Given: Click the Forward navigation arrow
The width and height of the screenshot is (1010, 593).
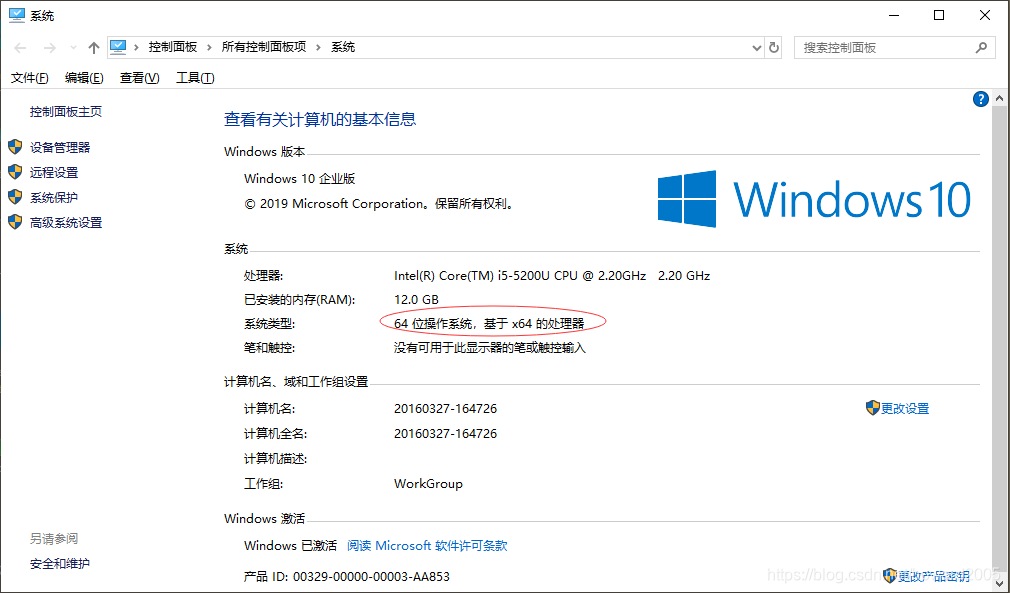Looking at the screenshot, I should (x=50, y=48).
